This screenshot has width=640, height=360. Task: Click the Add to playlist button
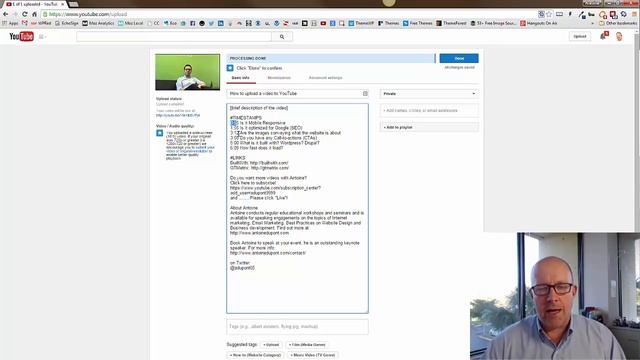point(429,127)
